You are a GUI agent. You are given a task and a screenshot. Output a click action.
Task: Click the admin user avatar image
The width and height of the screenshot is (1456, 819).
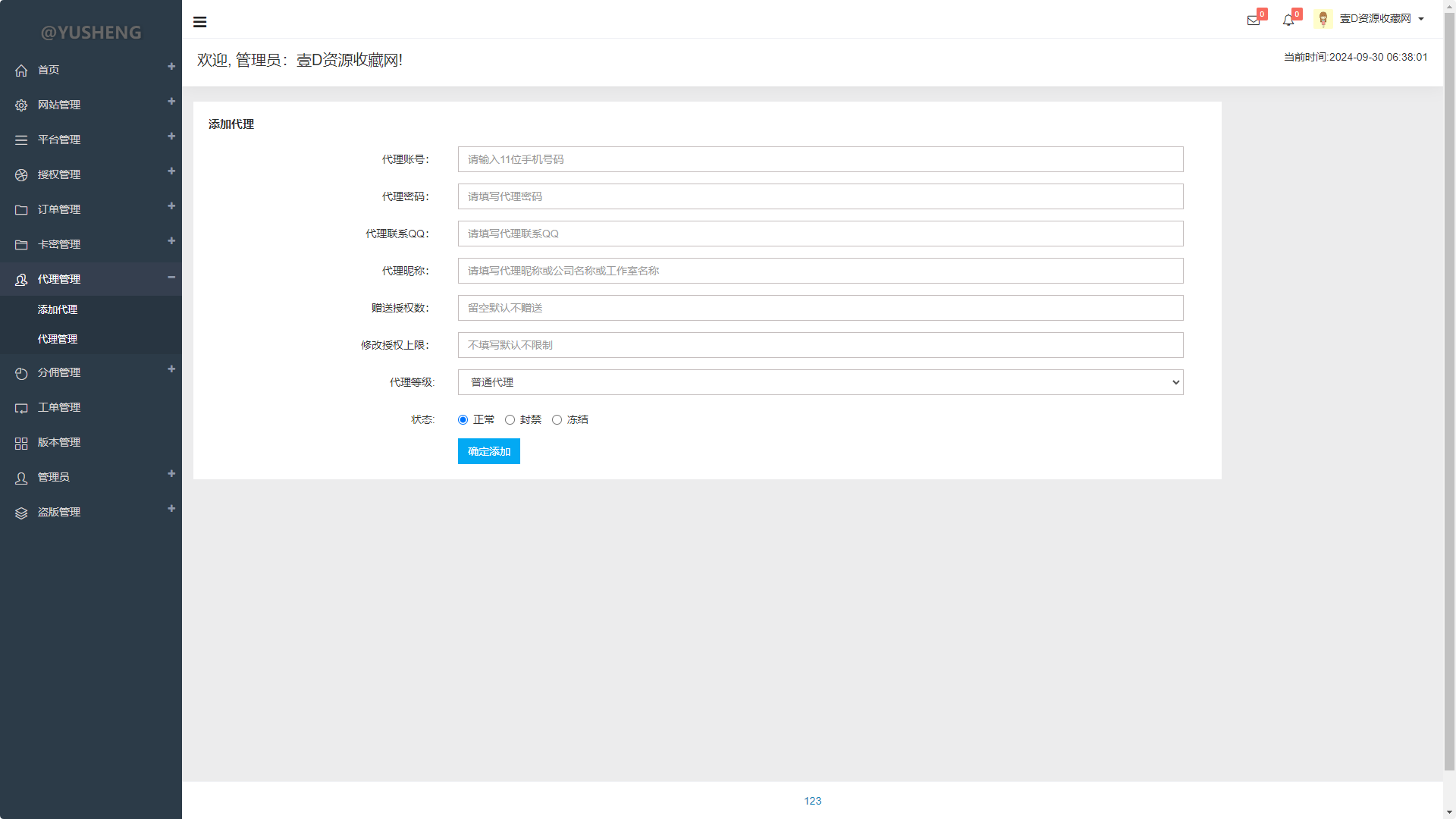(x=1323, y=19)
